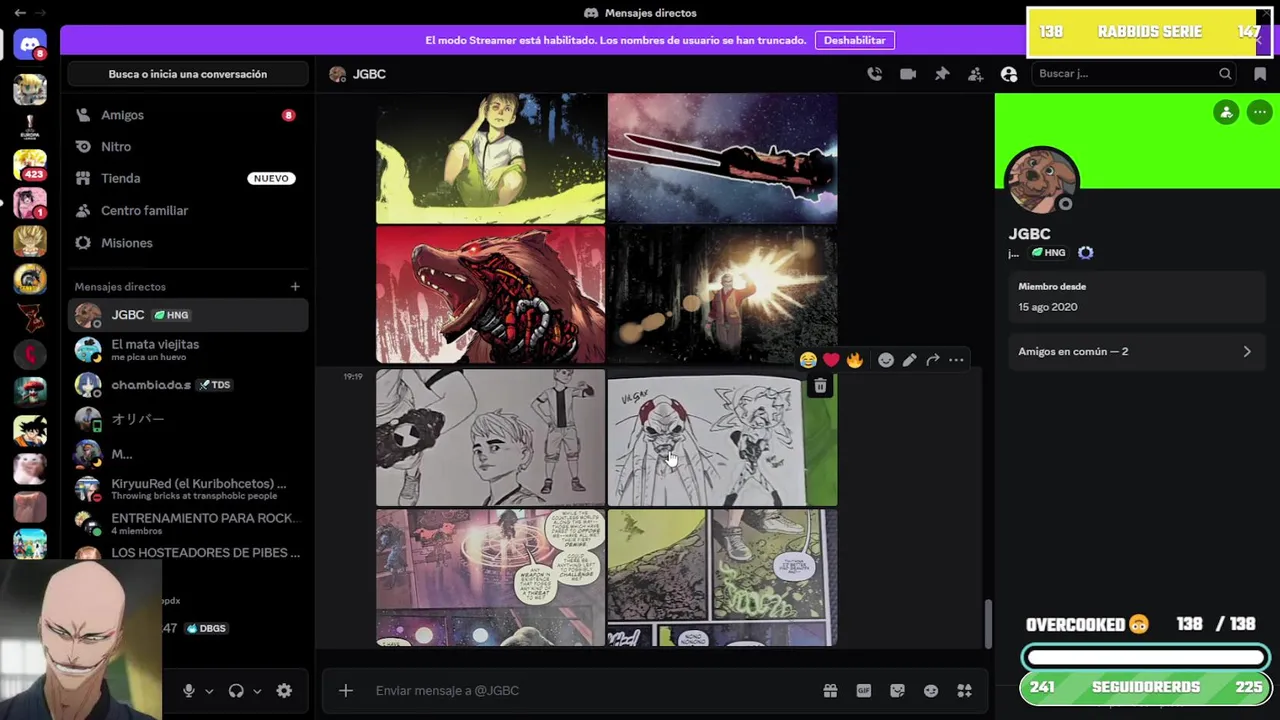The height and width of the screenshot is (720, 1280).
Task: Go back with navigation arrow
Action: [20, 13]
